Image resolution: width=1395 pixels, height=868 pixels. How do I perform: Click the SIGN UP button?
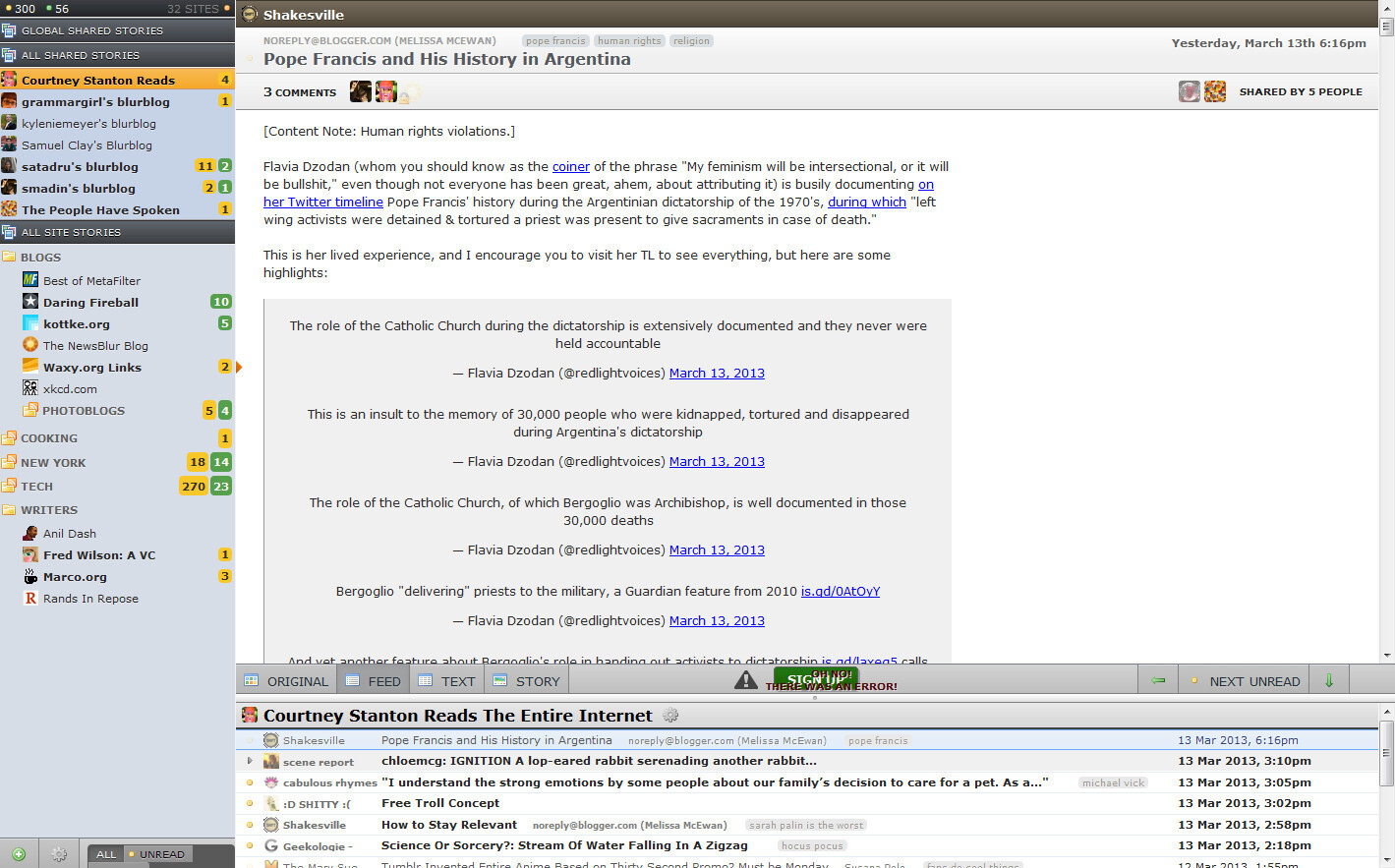tap(815, 677)
